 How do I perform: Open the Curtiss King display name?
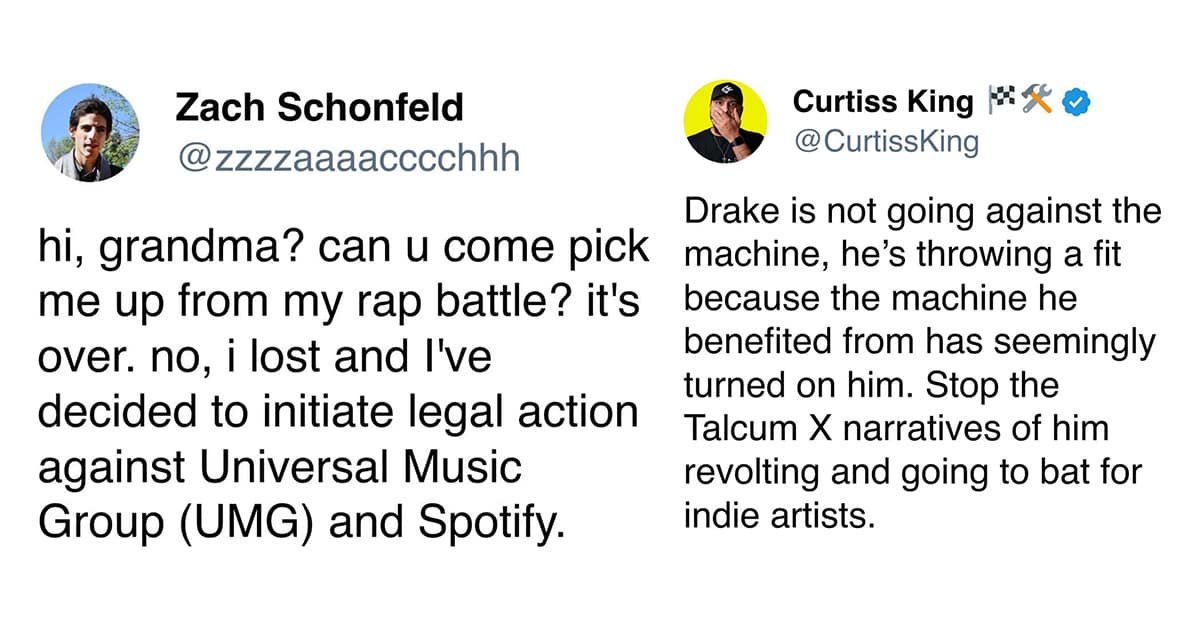coord(882,101)
